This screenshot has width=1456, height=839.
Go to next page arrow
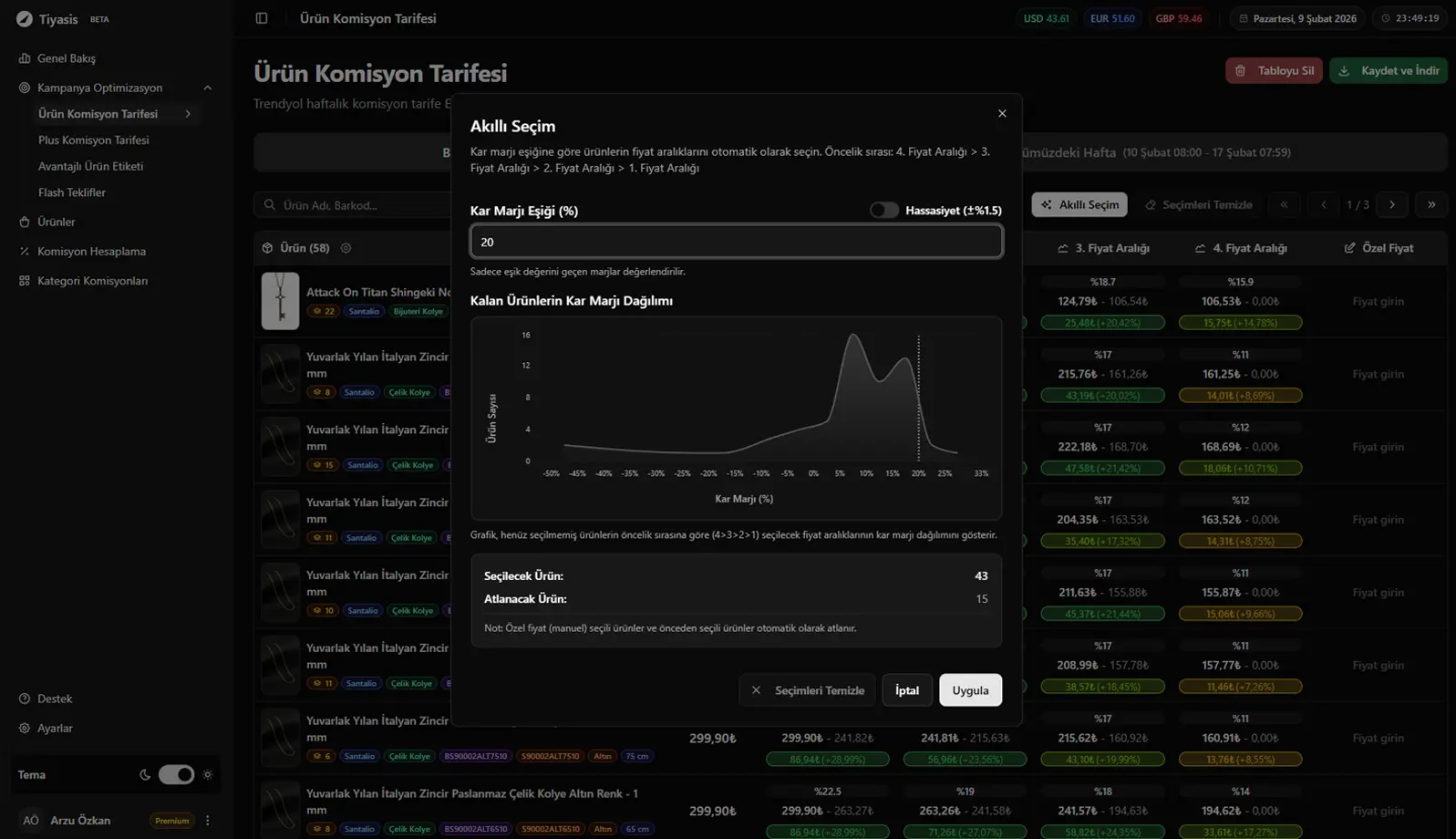click(x=1392, y=205)
